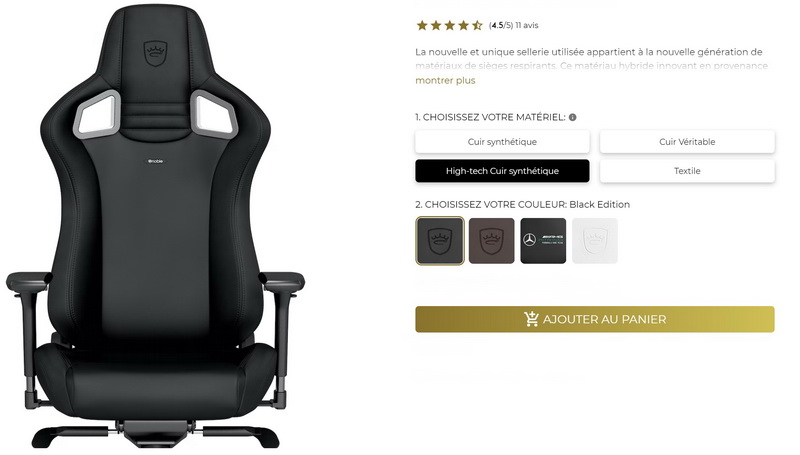Click the noble logo badge on backrest
This screenshot has width=800, height=455.
pyautogui.click(x=156, y=161)
